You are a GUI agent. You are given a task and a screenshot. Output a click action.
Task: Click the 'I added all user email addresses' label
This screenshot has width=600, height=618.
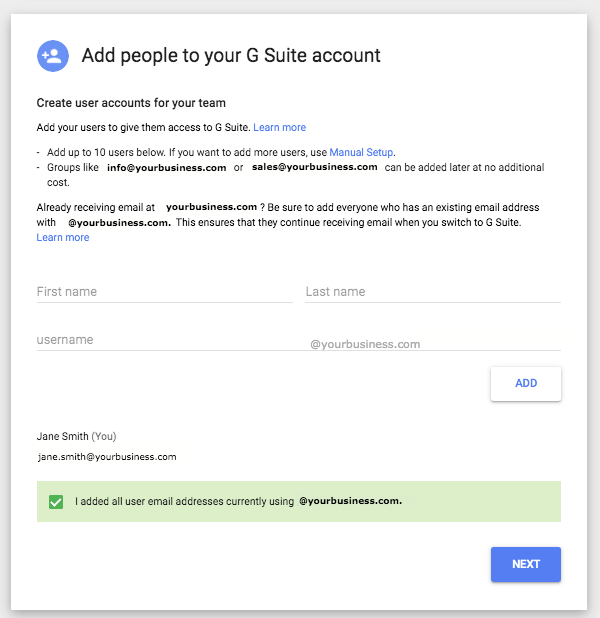184,501
